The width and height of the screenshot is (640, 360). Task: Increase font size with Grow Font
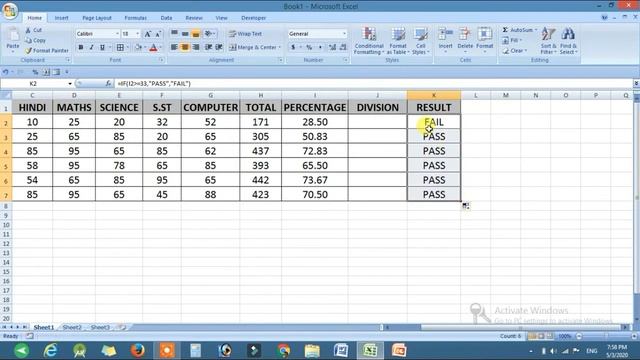coord(148,34)
